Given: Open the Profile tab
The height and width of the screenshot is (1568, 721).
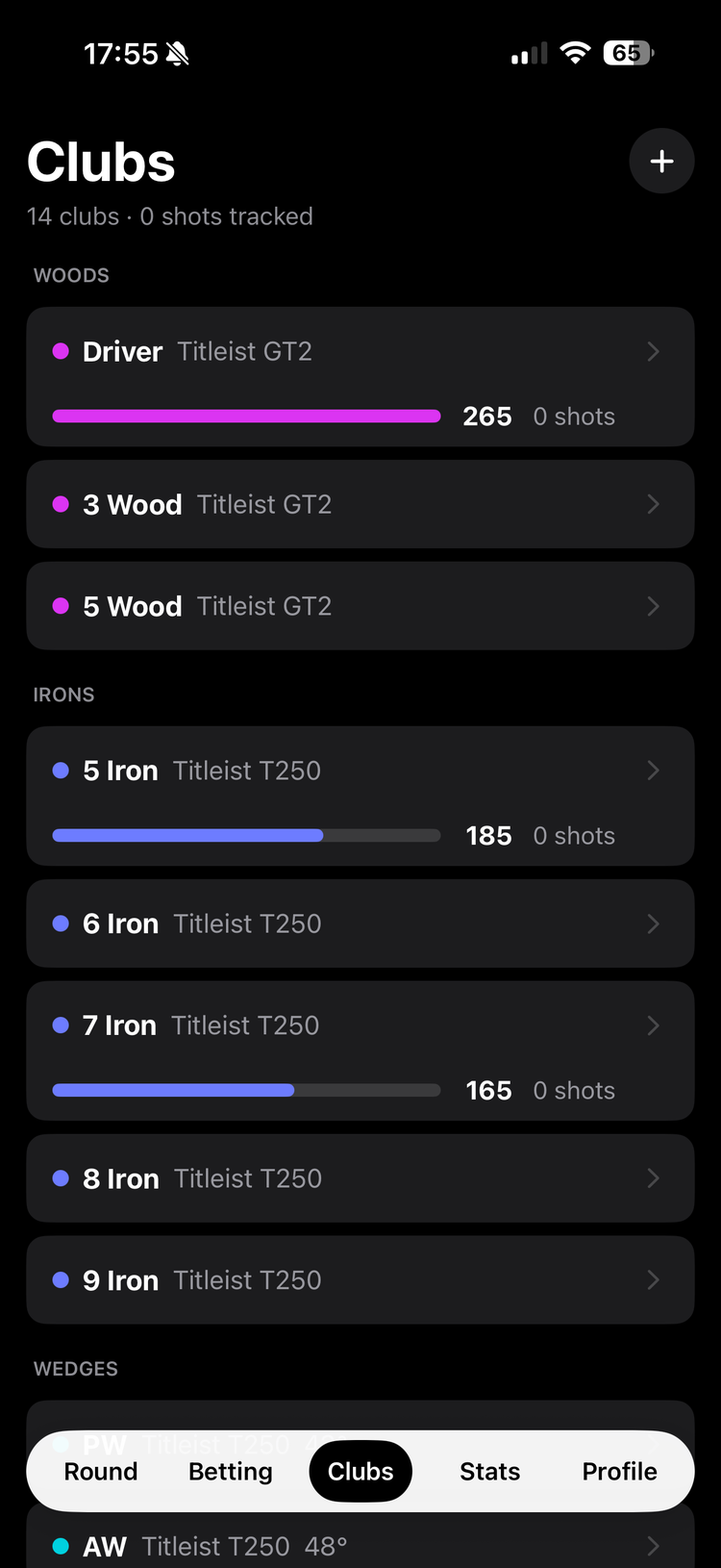Looking at the screenshot, I should point(620,1471).
